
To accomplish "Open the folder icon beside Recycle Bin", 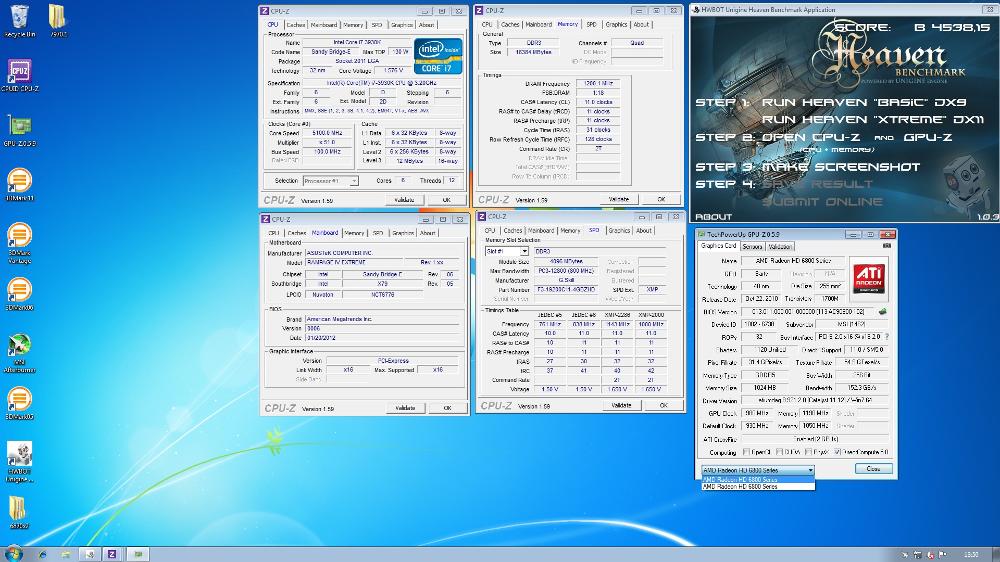I will [x=57, y=20].
